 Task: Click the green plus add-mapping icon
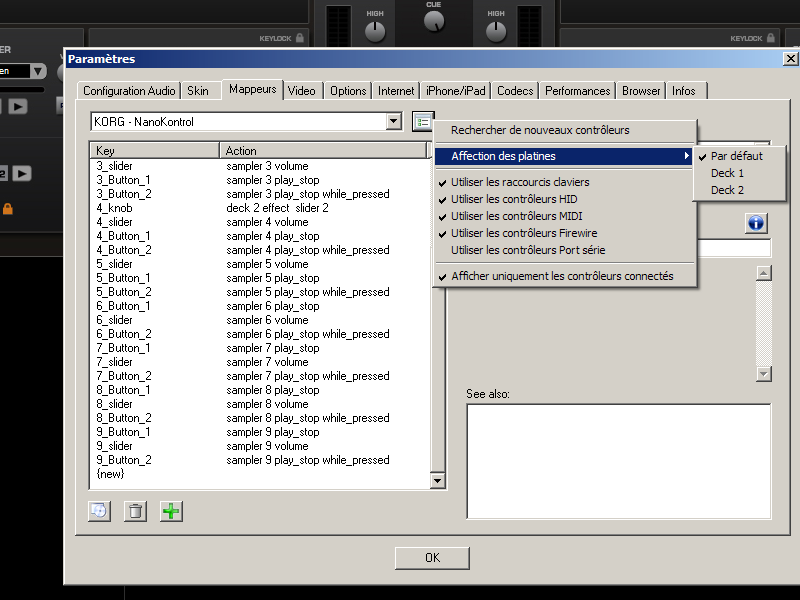tap(171, 511)
